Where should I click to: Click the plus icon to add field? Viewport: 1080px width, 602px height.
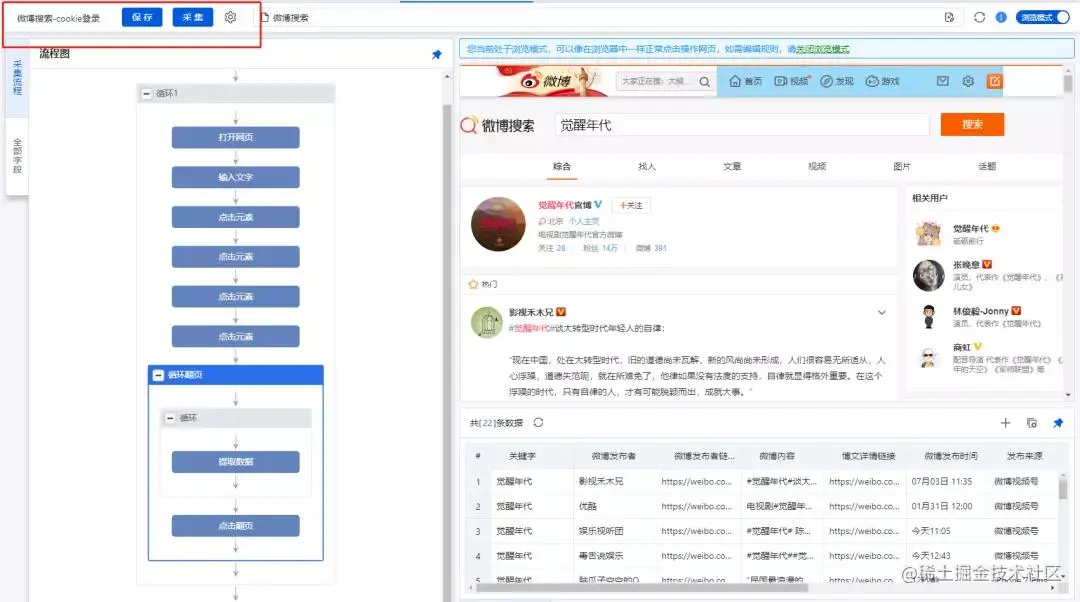click(1005, 423)
